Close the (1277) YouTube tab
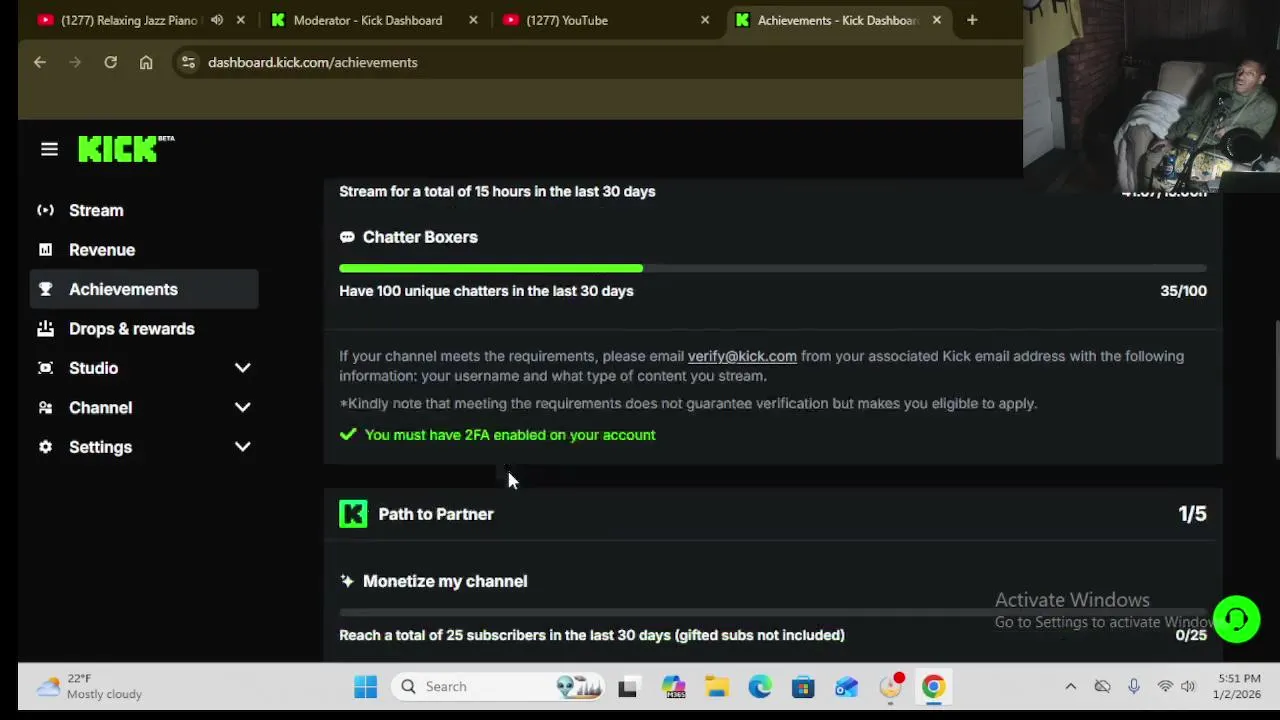This screenshot has width=1280, height=720. [705, 20]
